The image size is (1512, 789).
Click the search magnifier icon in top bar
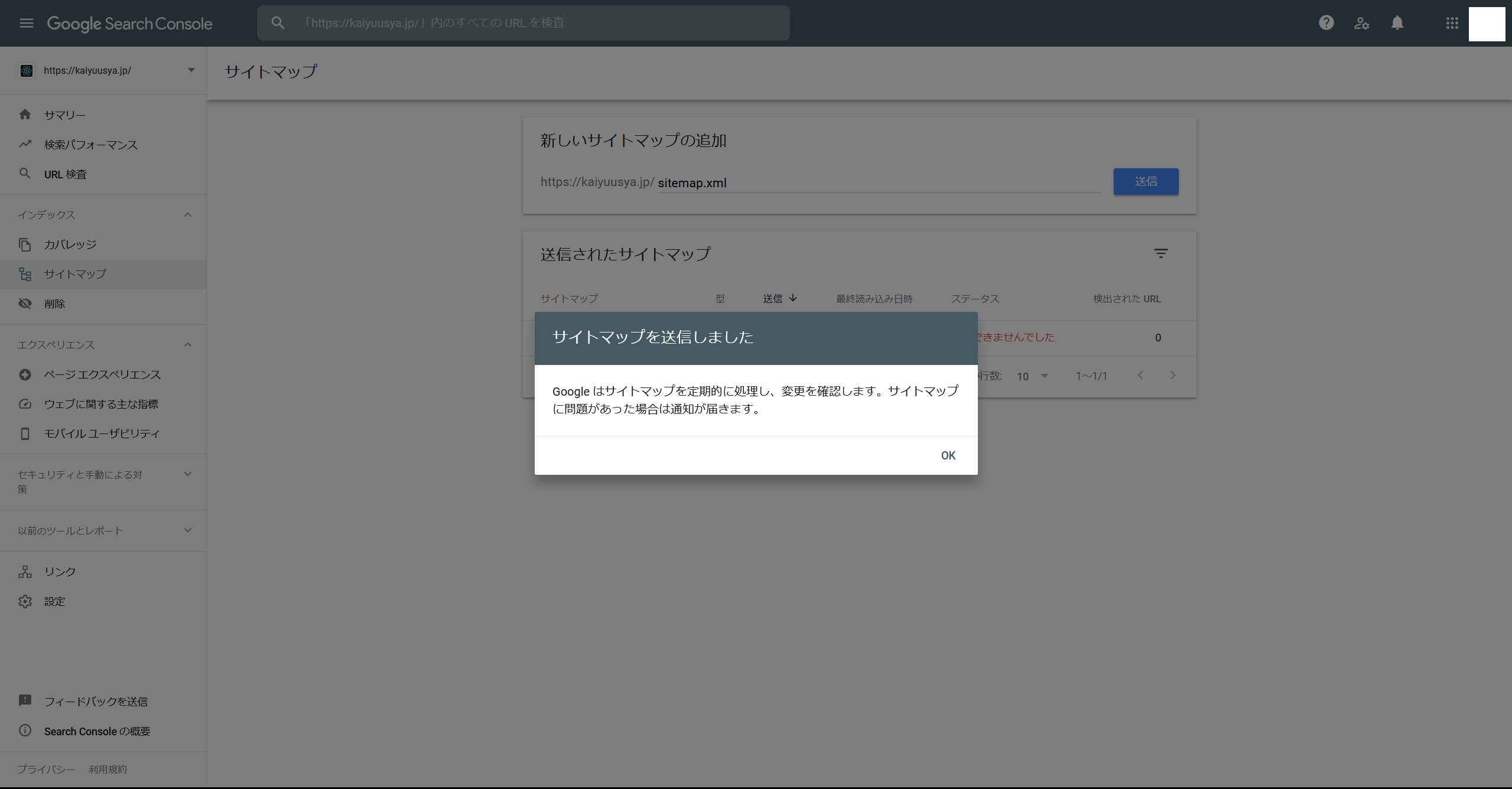[278, 23]
